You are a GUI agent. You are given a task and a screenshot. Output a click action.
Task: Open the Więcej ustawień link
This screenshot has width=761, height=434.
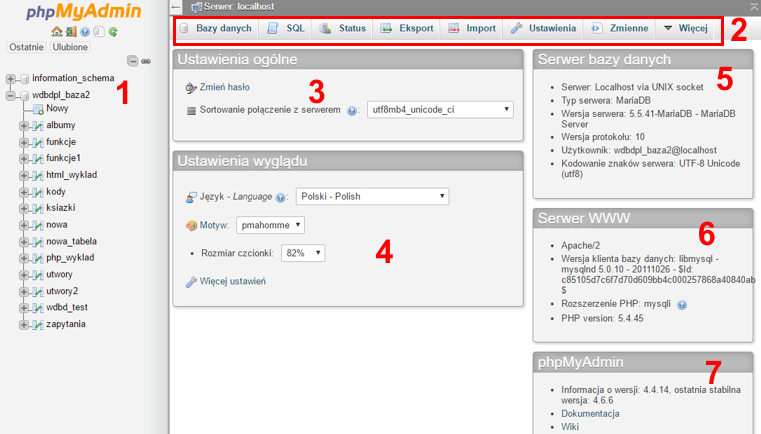click(232, 282)
